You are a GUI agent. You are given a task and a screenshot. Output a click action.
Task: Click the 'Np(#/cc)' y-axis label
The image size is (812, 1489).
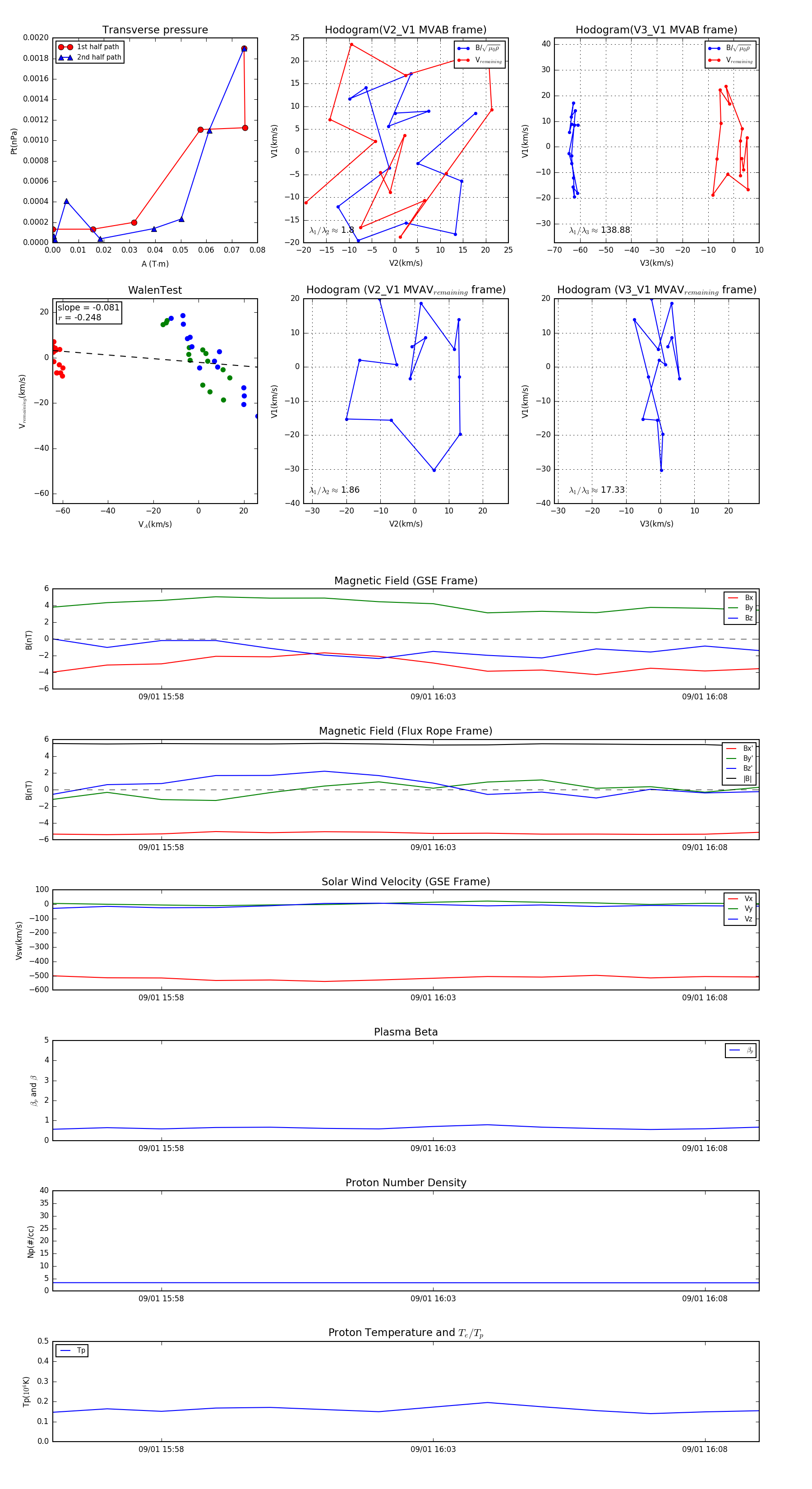(31, 1242)
